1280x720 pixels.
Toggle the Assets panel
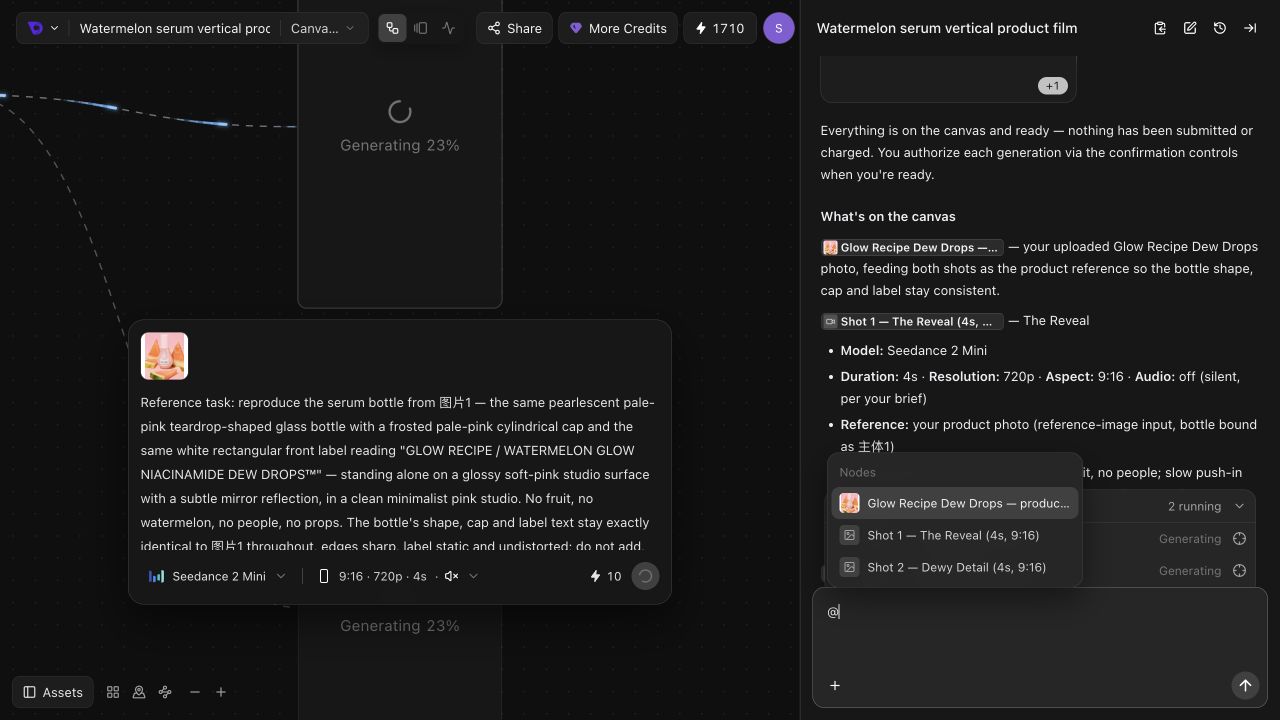(x=53, y=692)
